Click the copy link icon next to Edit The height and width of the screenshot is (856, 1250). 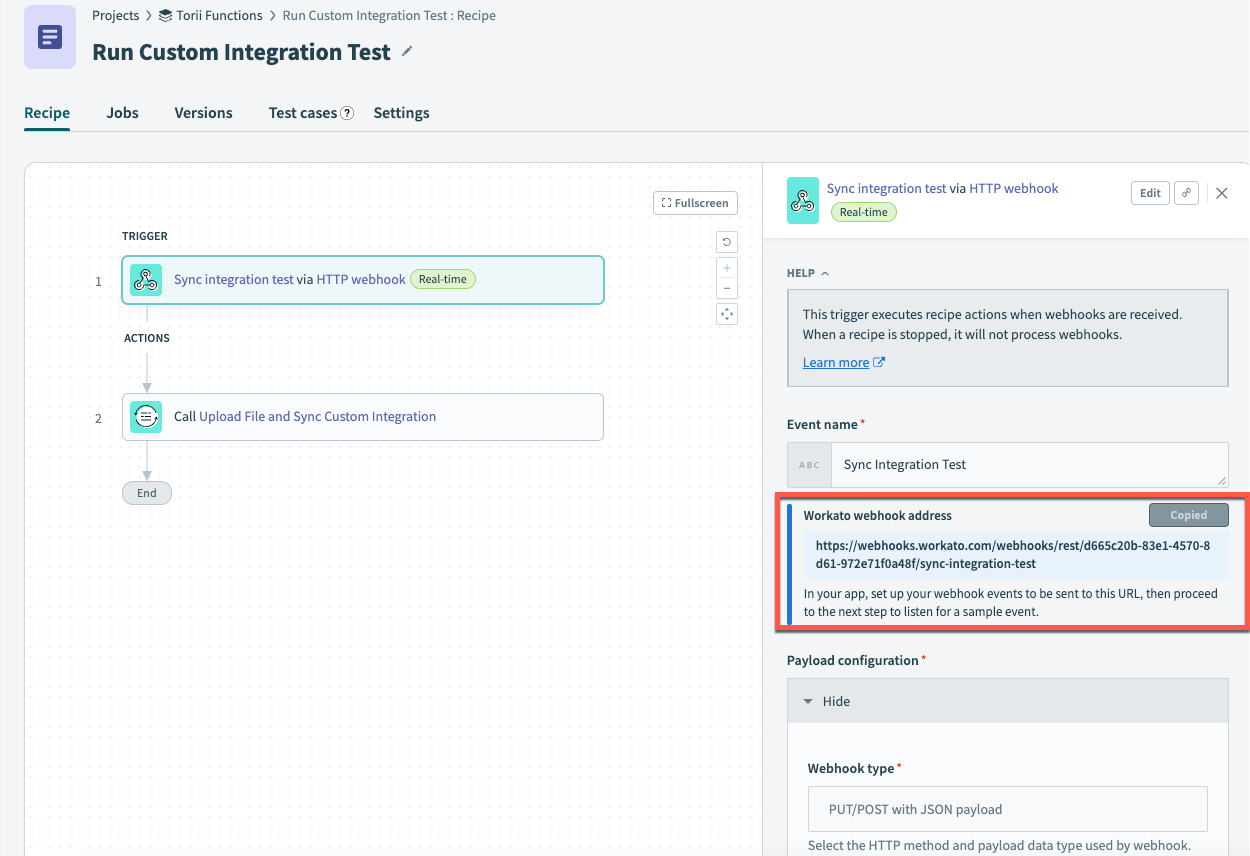point(1186,193)
